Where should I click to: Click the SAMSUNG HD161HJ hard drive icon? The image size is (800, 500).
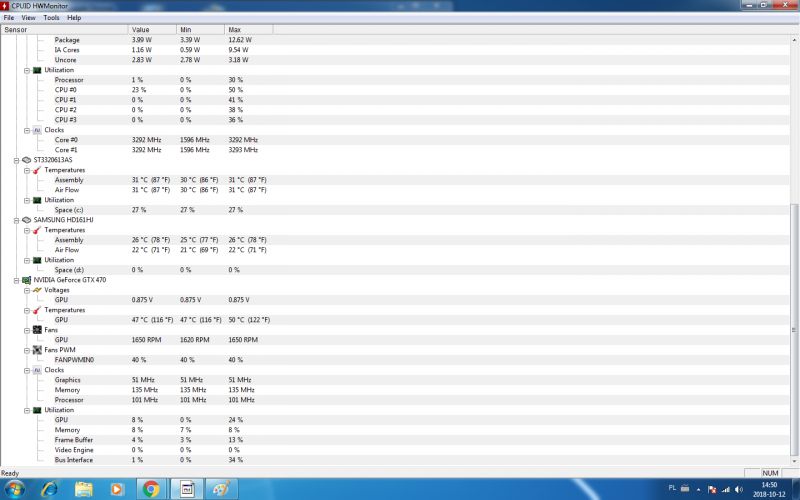[x=27, y=220]
